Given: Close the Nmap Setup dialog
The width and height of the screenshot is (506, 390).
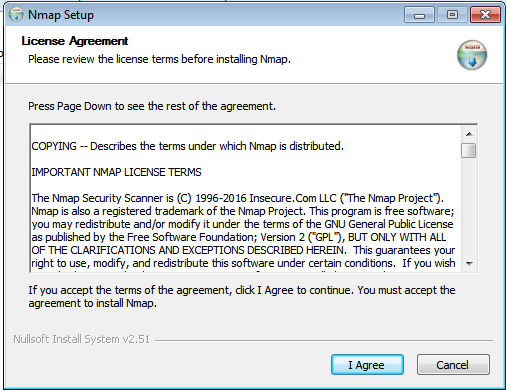Looking at the screenshot, I should [x=485, y=15].
